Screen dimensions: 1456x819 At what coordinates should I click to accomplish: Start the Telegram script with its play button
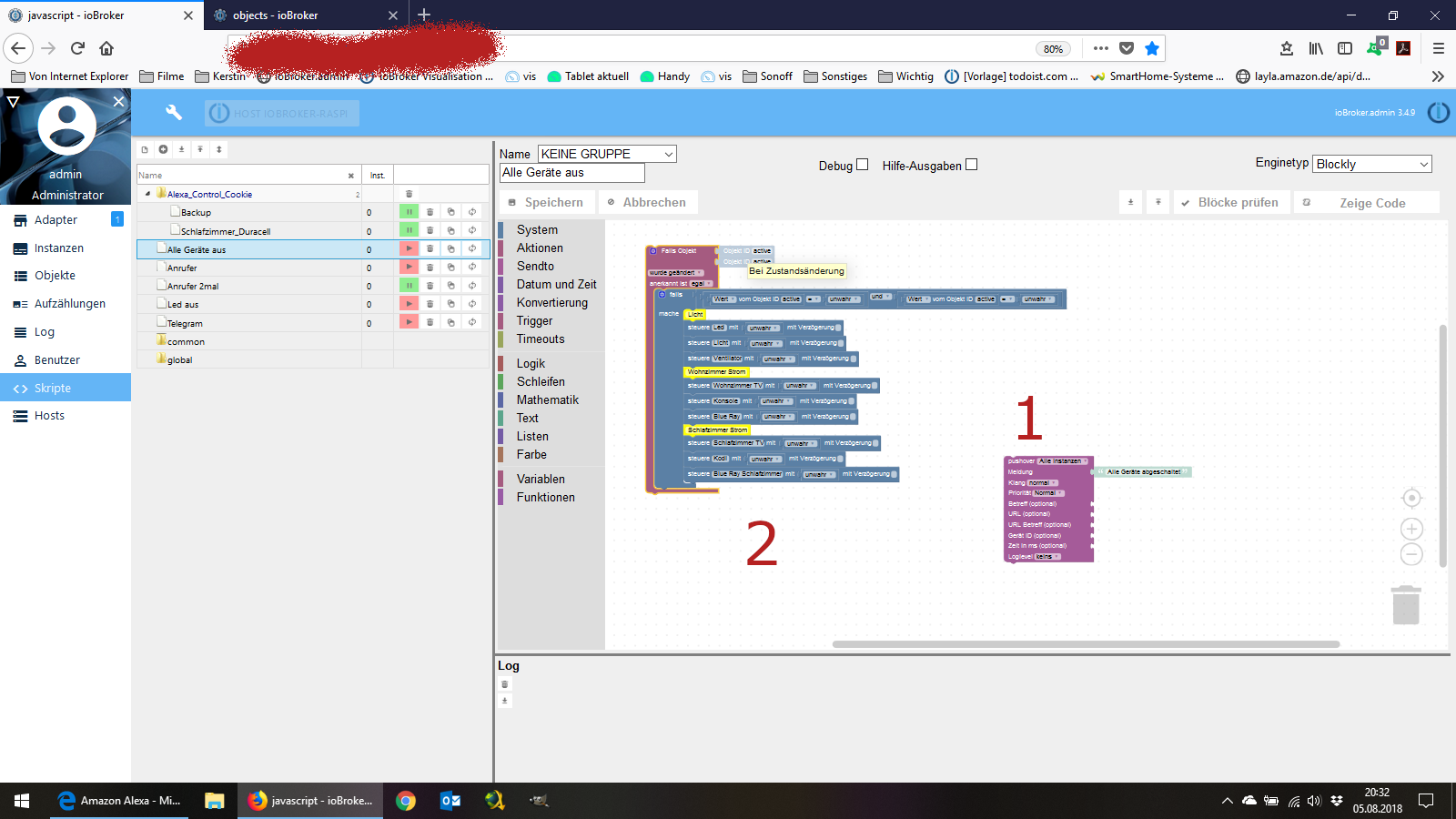409,323
